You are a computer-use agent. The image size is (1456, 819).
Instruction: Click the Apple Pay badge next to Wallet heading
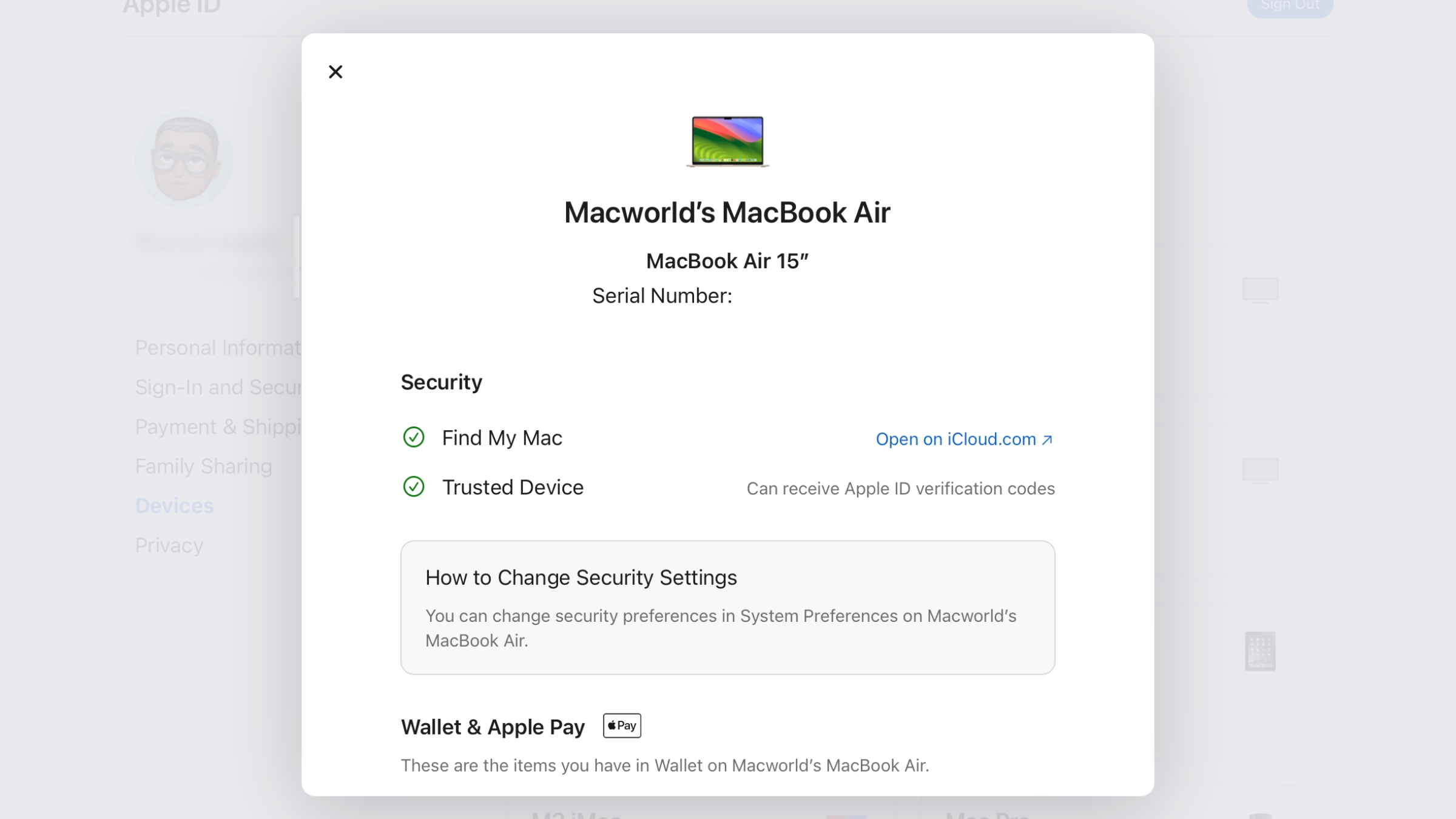pyautogui.click(x=621, y=726)
